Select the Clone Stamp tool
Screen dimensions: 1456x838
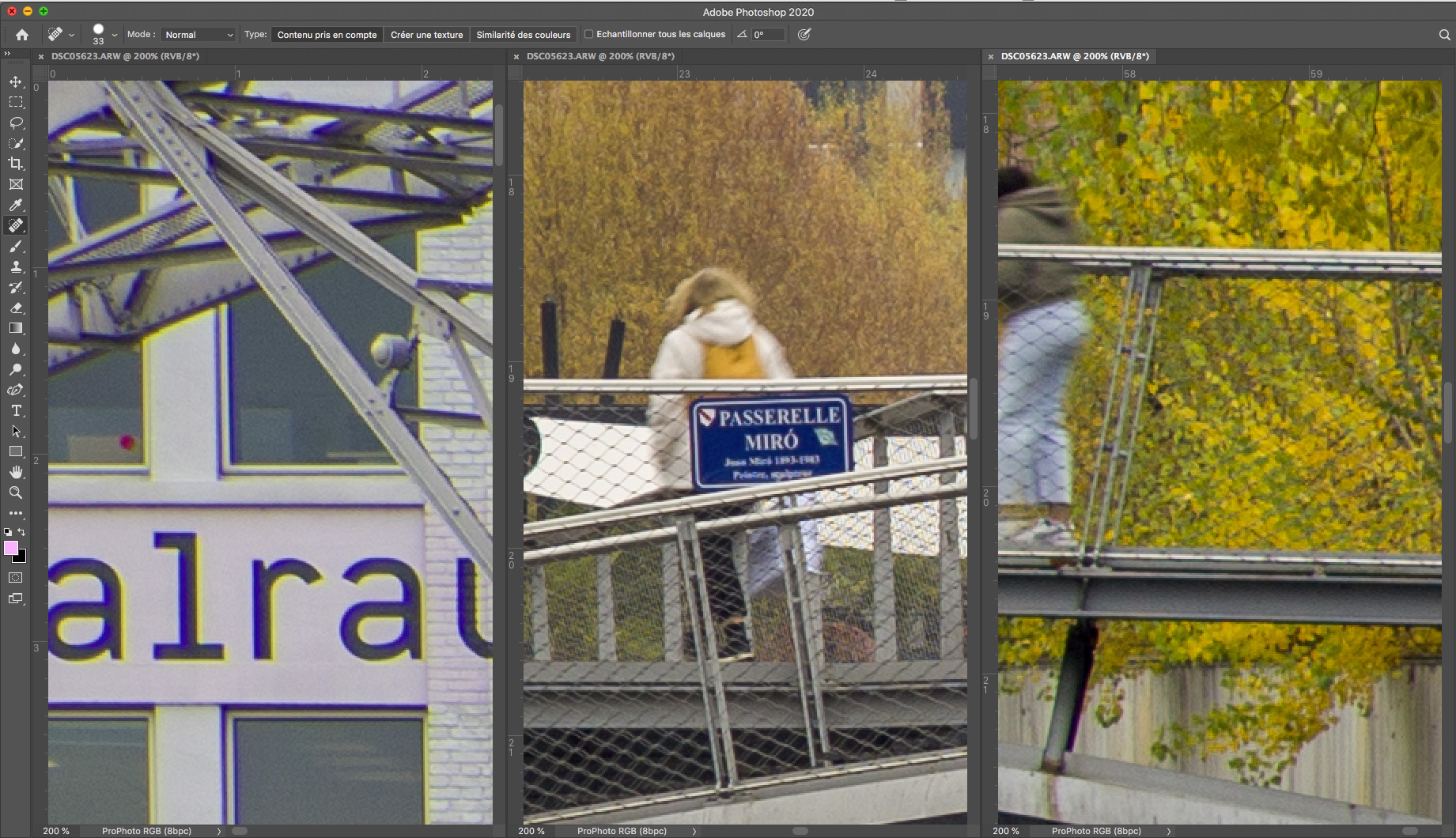tap(16, 266)
